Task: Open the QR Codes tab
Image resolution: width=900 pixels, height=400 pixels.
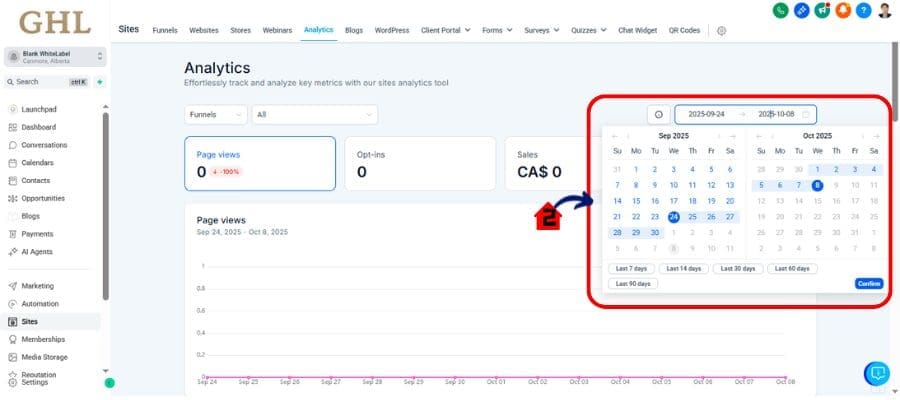Action: pos(682,31)
